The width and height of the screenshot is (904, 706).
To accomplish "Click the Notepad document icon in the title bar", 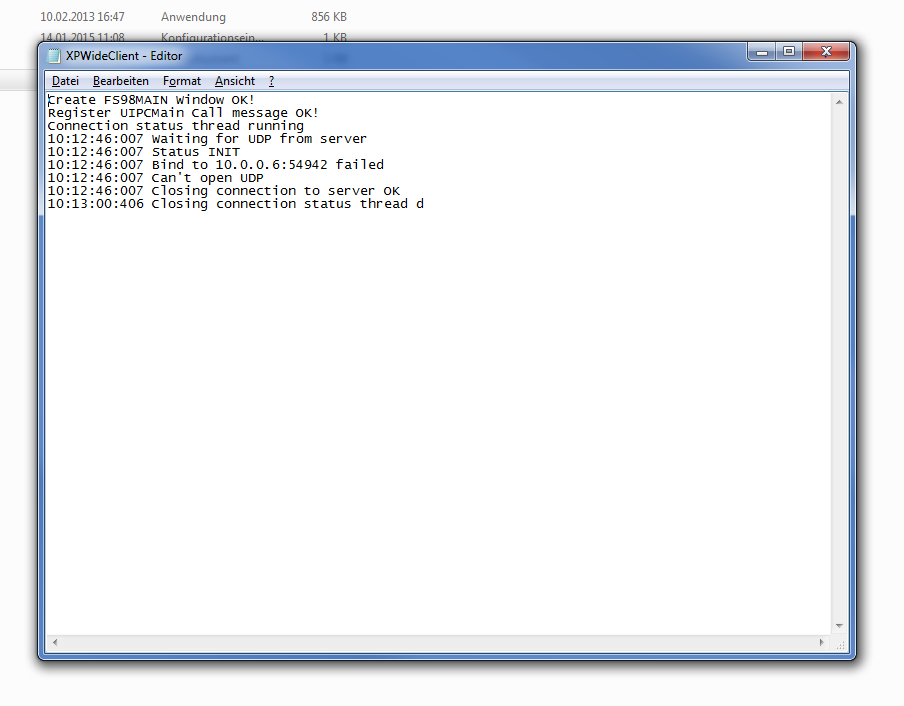I will (x=53, y=56).
